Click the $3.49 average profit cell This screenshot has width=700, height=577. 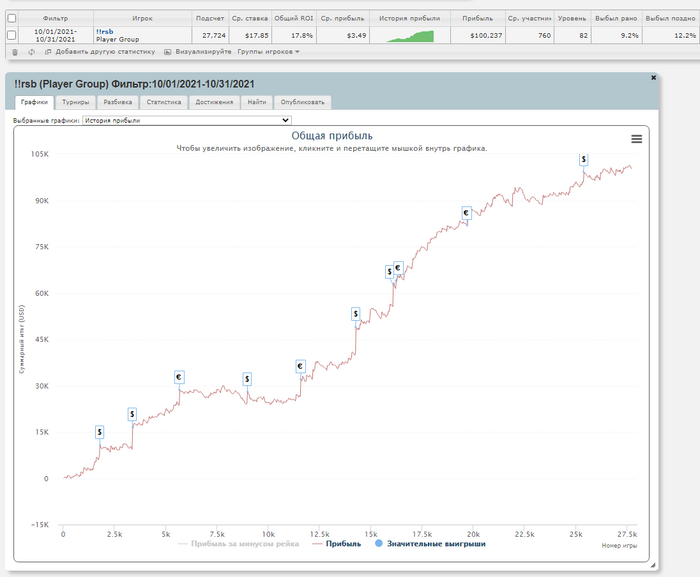[343, 35]
